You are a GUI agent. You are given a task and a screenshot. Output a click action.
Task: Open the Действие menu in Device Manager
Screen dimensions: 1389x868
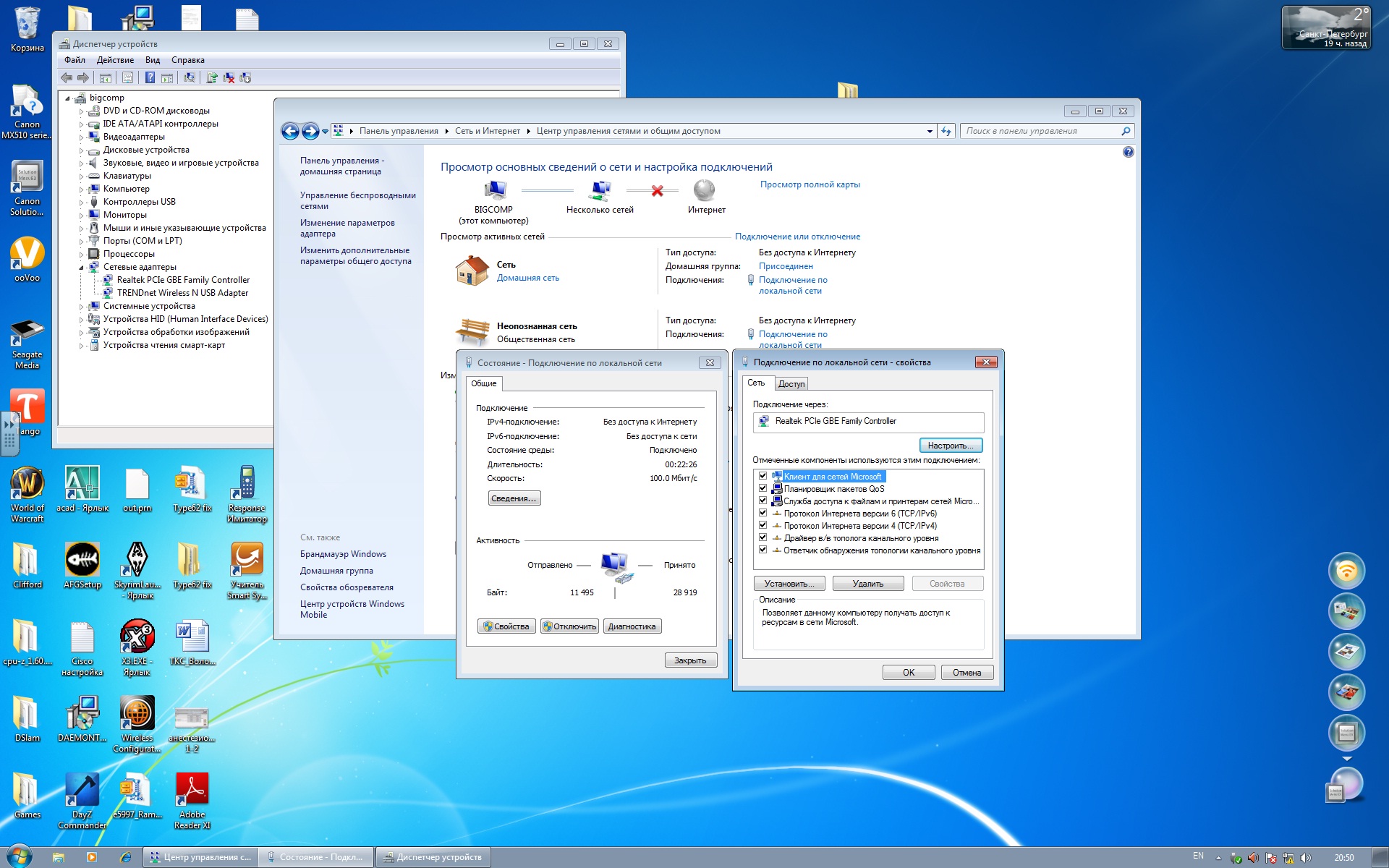click(x=115, y=60)
